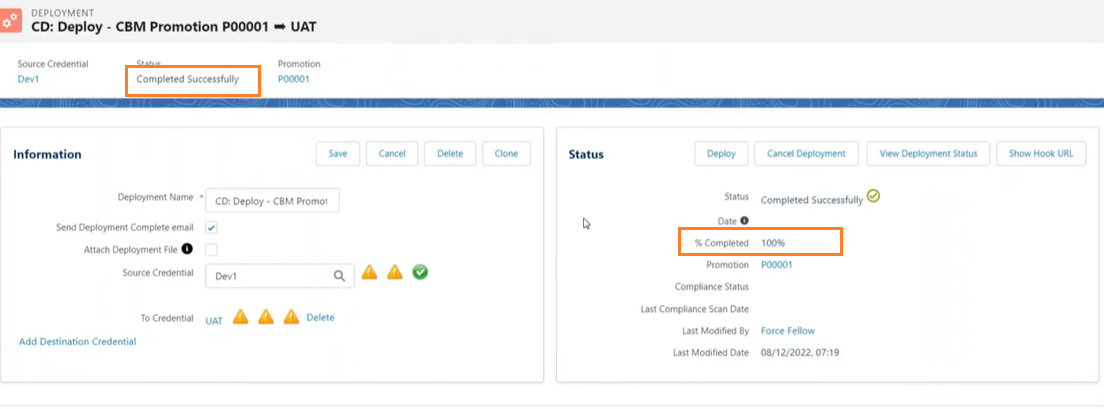Click the Deploy button
Screen dimensions: 1104x409
[721, 153]
